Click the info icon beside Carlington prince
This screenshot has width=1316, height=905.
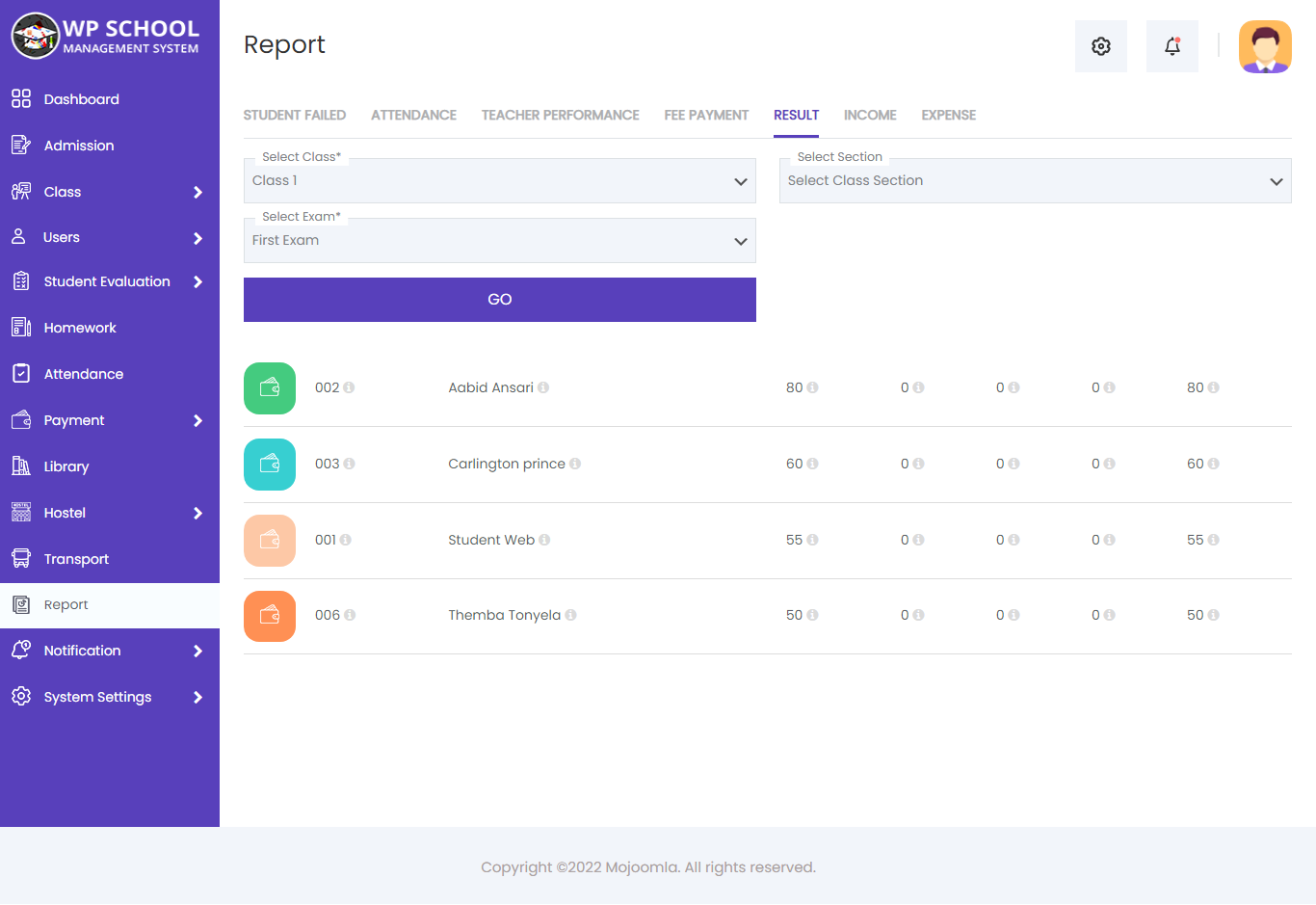pos(575,464)
